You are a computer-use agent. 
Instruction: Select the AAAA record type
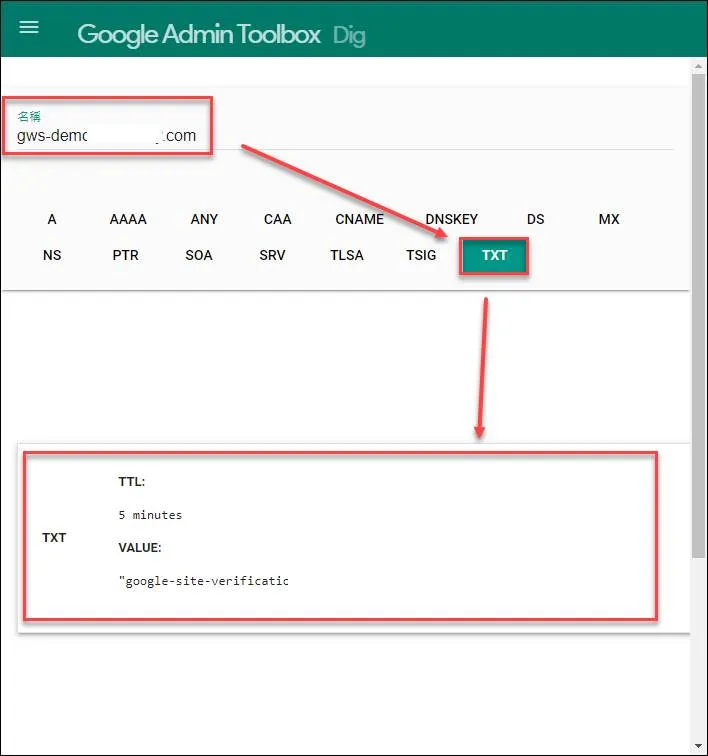[x=128, y=219]
